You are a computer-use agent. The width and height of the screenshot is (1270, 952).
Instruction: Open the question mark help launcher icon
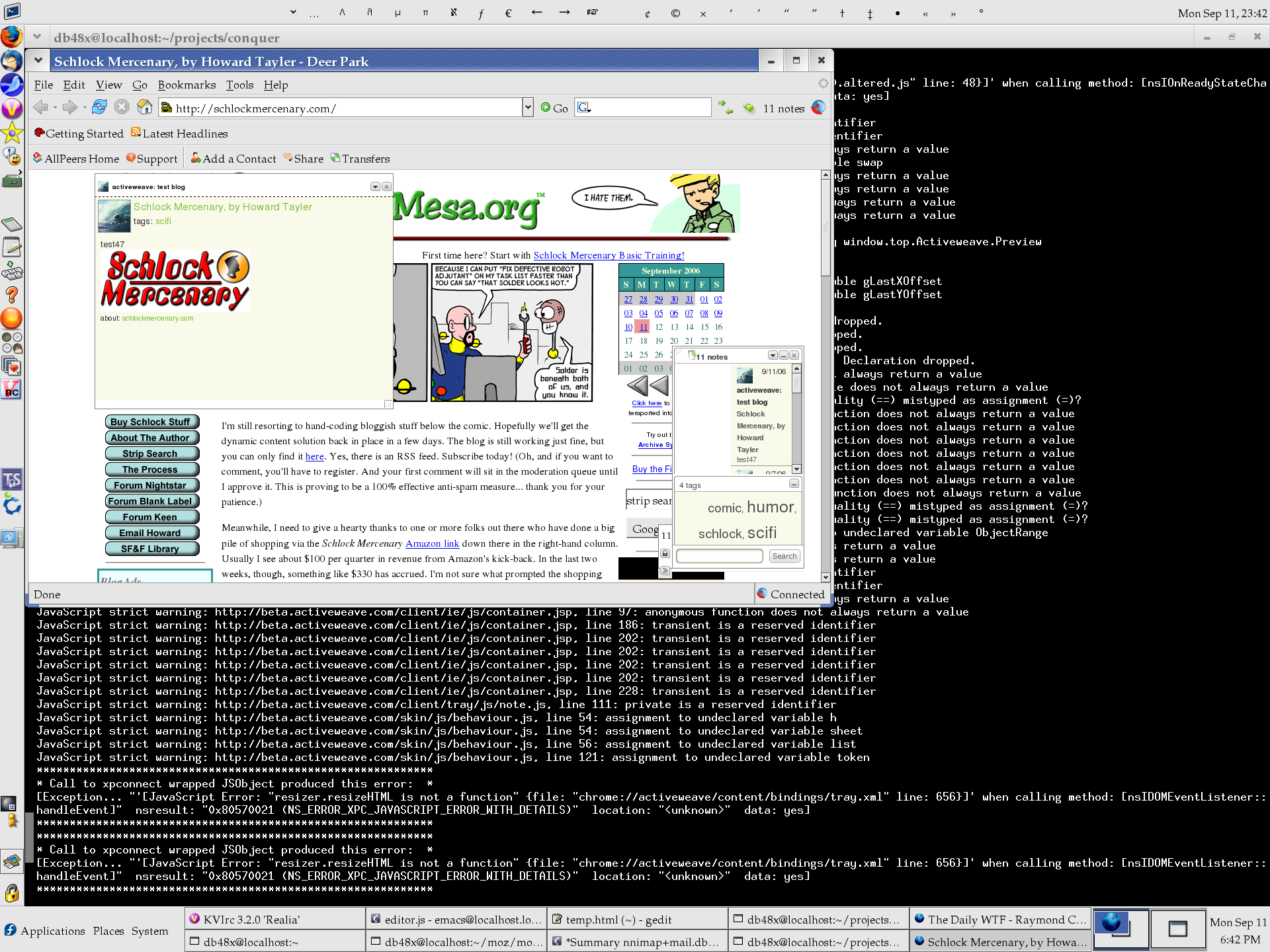[11, 295]
